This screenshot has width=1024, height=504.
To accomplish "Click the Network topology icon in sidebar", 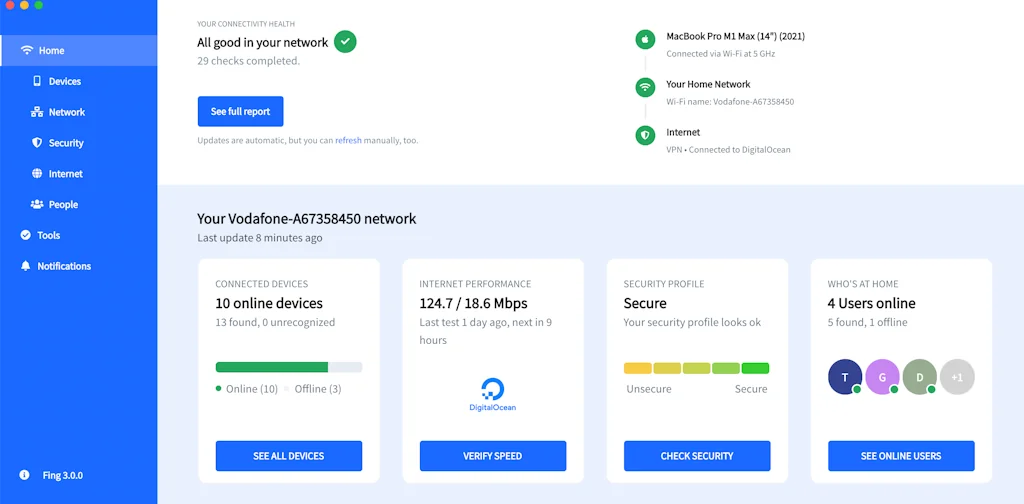I will tap(37, 112).
